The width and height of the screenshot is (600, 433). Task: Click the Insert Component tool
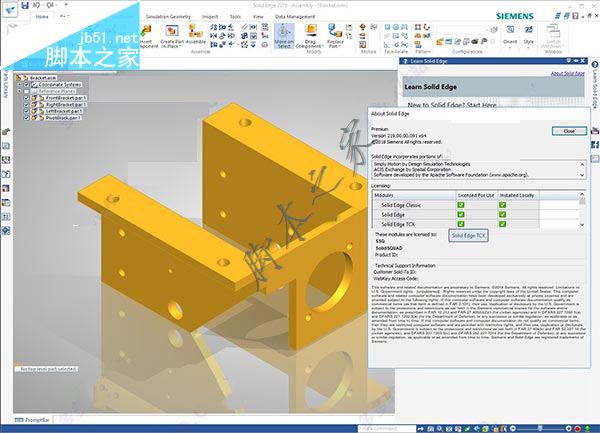click(148, 36)
